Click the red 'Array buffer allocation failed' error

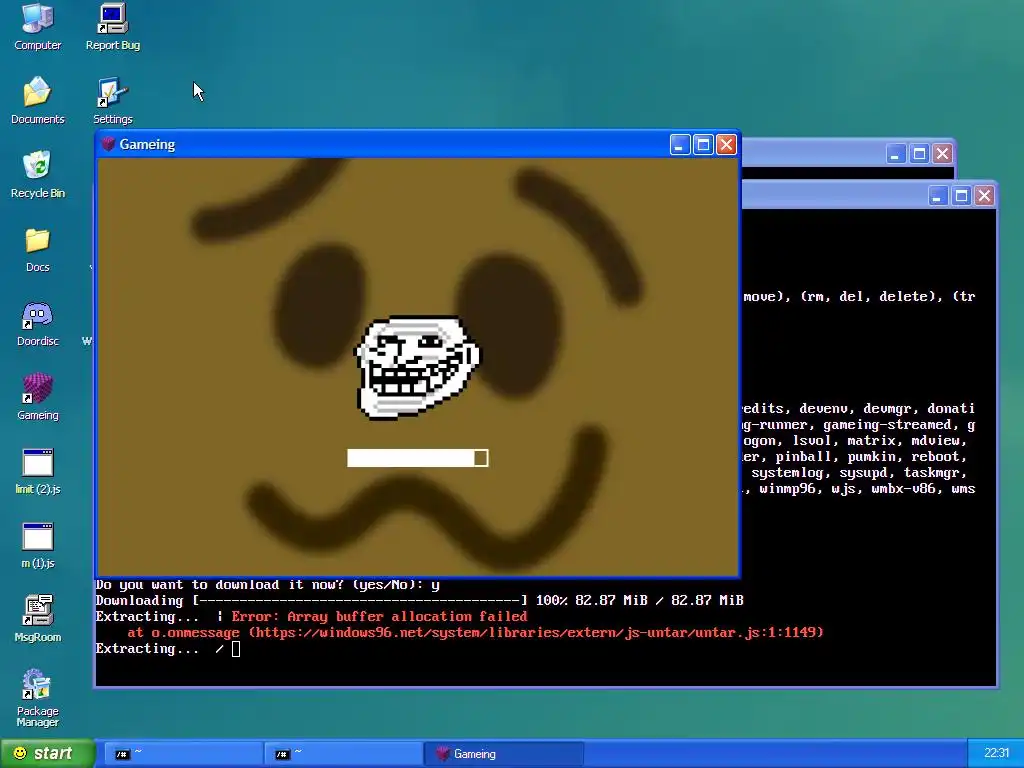(379, 616)
